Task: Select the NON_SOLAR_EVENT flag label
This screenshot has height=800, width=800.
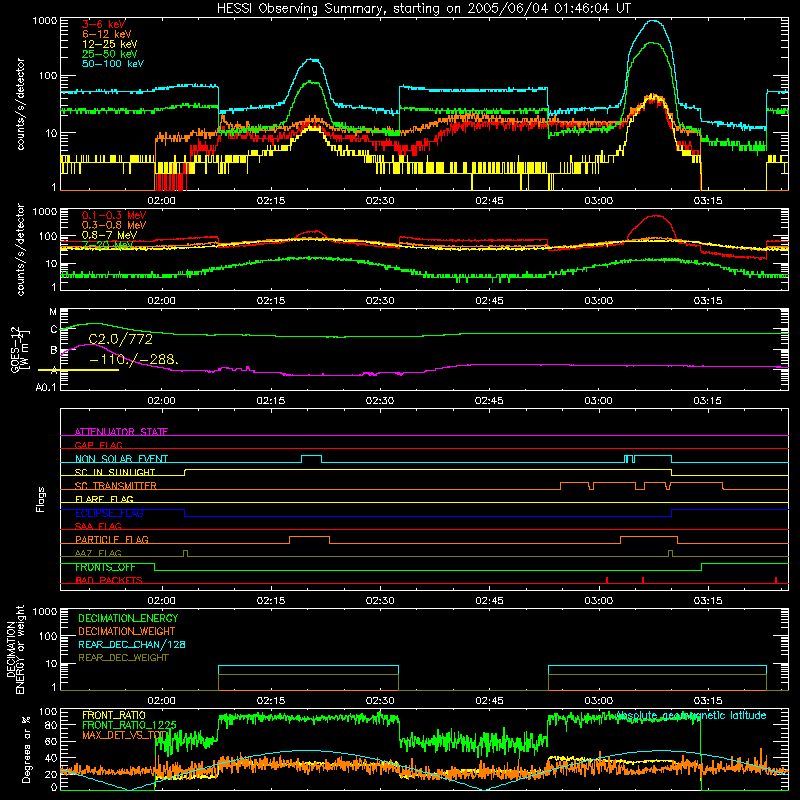Action: tap(121, 459)
